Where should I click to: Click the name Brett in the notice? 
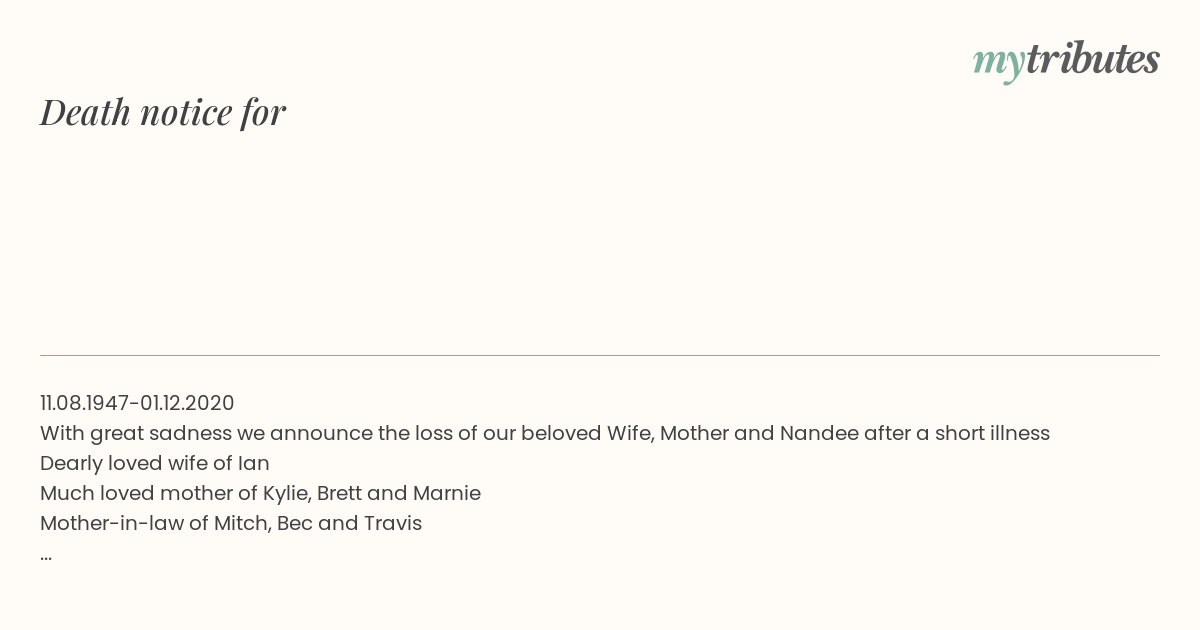[338, 493]
